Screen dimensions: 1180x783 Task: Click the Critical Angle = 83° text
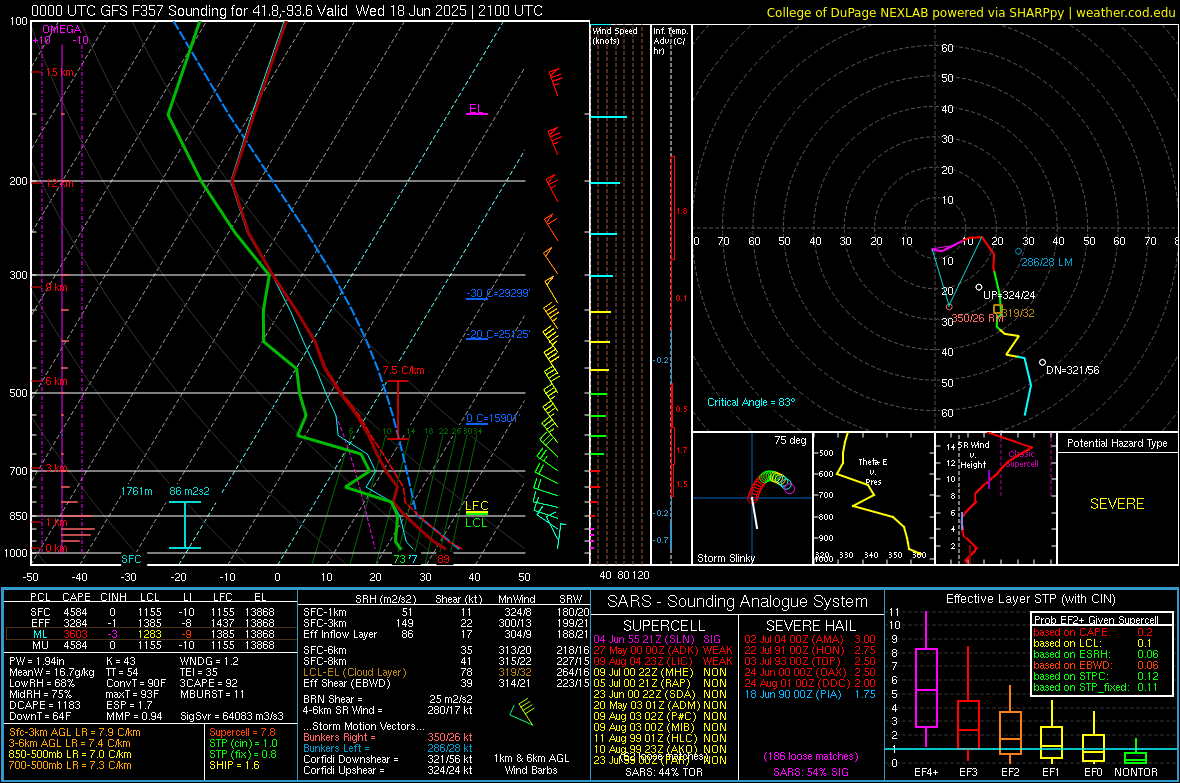[x=751, y=402]
